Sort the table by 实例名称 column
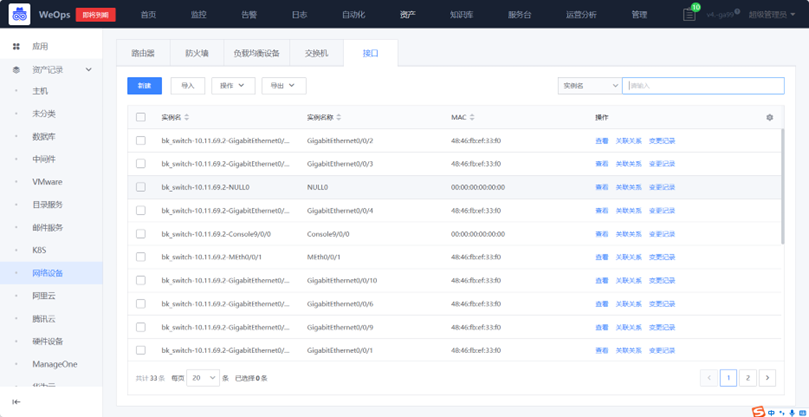The width and height of the screenshot is (809, 417). 338,118
